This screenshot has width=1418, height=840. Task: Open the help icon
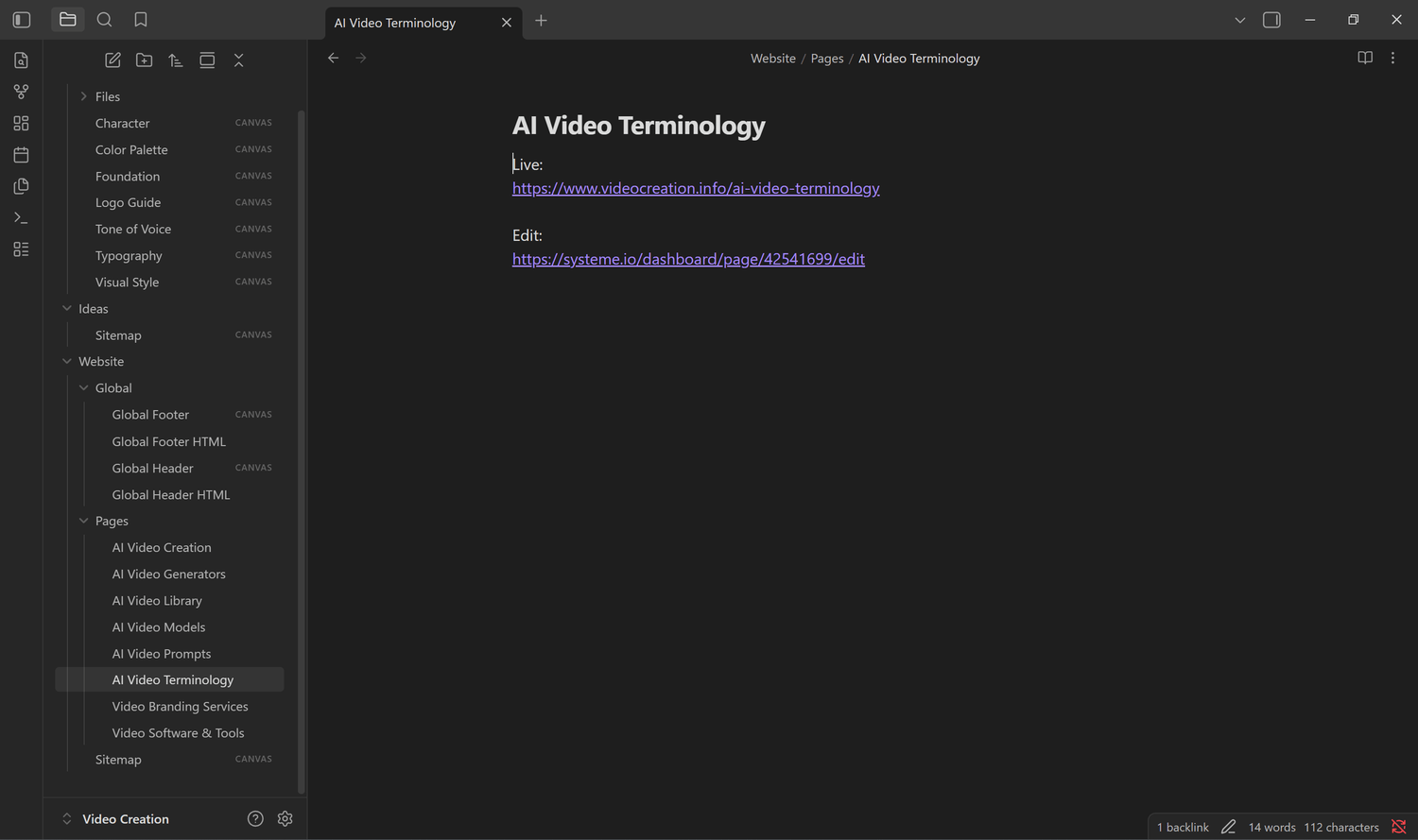(255, 819)
